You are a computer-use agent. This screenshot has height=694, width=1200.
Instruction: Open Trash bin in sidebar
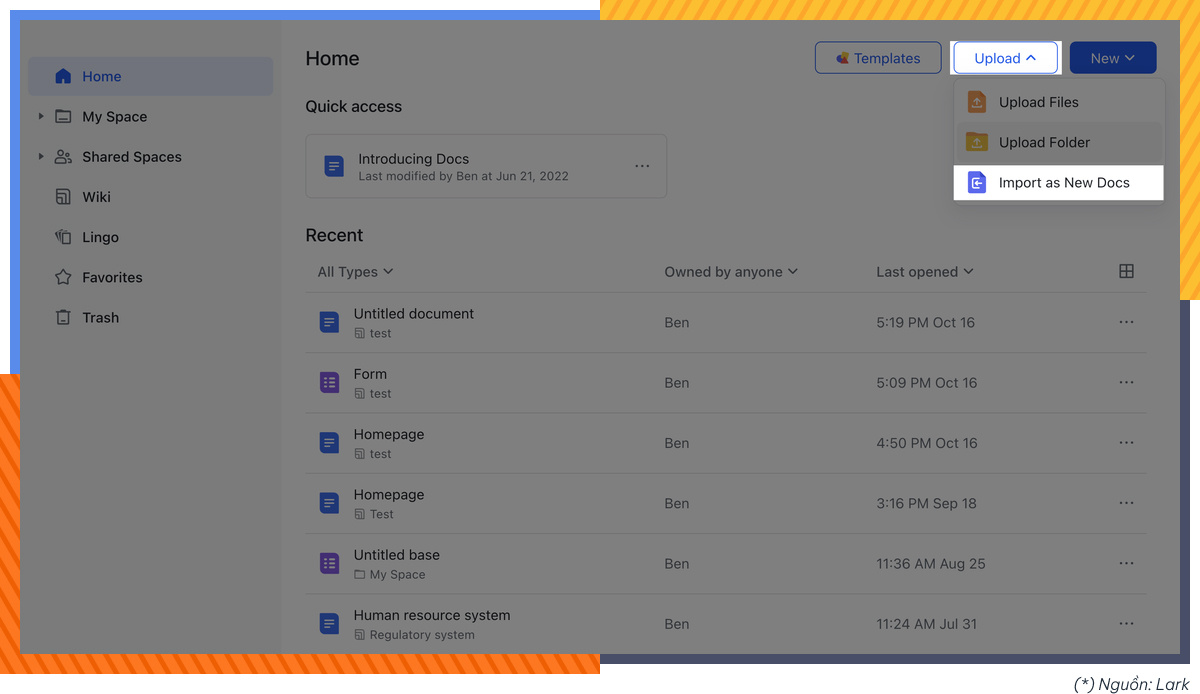63,317
